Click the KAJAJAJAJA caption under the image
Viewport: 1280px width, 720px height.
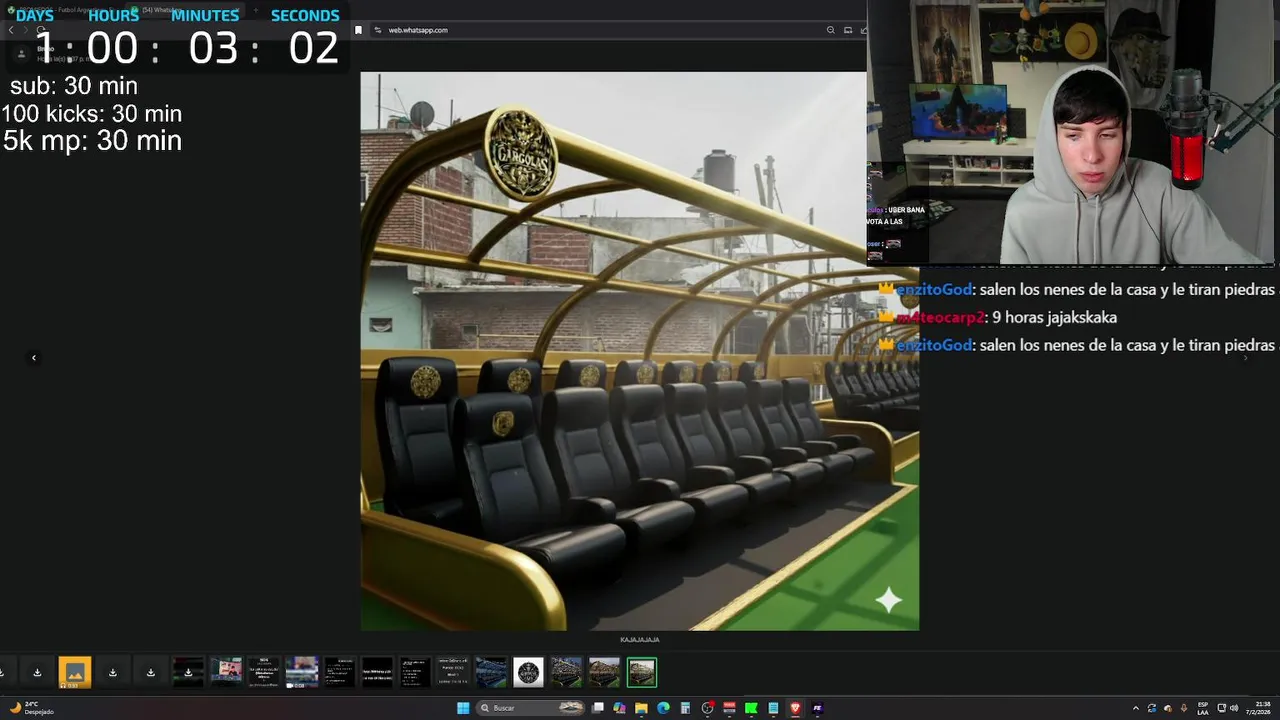(640, 639)
